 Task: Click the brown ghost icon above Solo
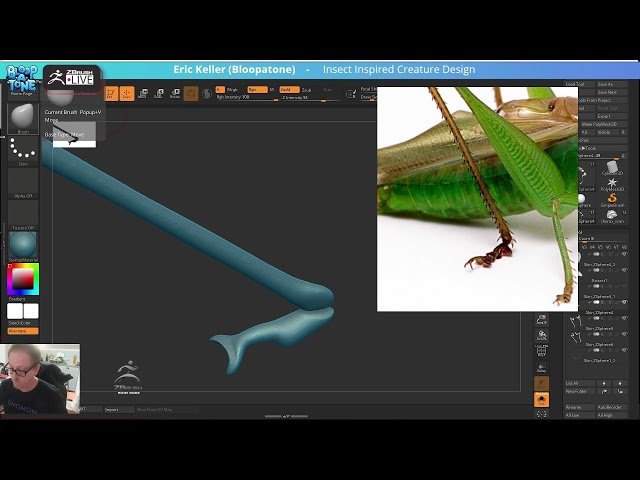click(x=542, y=383)
